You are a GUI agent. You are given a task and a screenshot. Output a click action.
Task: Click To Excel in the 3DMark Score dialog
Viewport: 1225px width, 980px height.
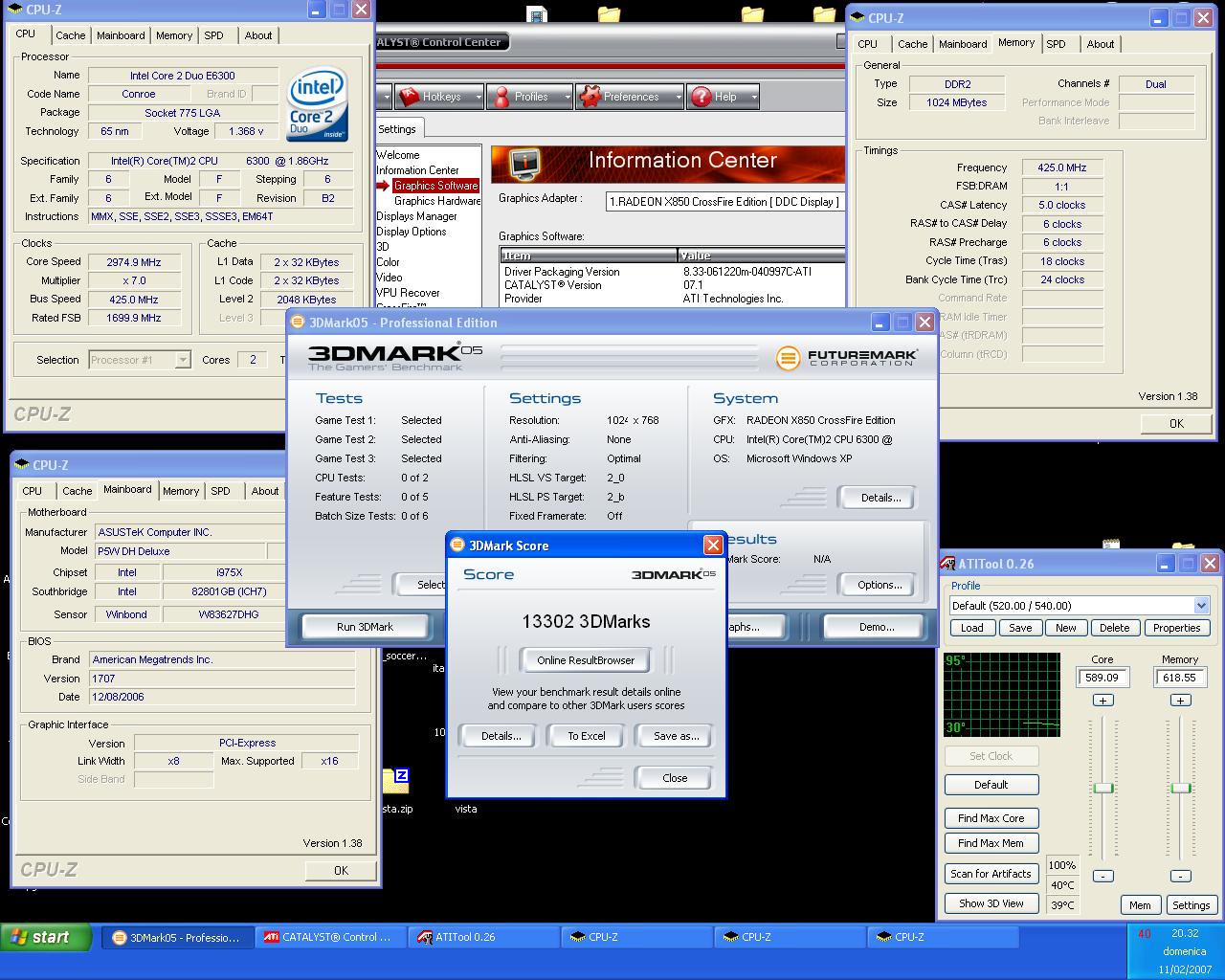[587, 736]
